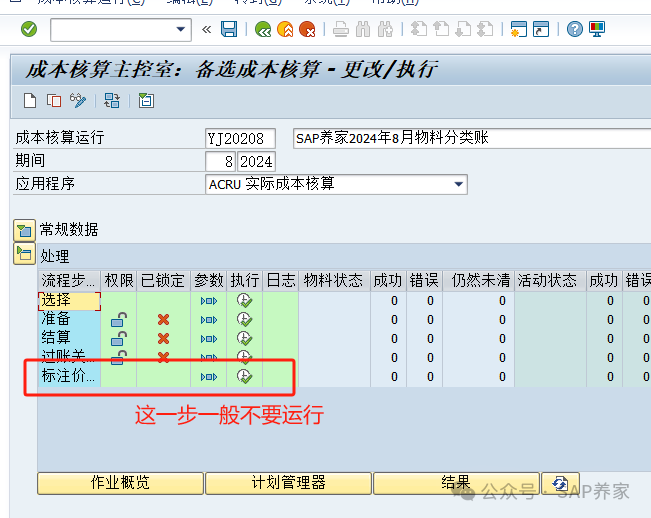
Task: Collapse the command field with the double chevron
Action: [x=206, y=29]
